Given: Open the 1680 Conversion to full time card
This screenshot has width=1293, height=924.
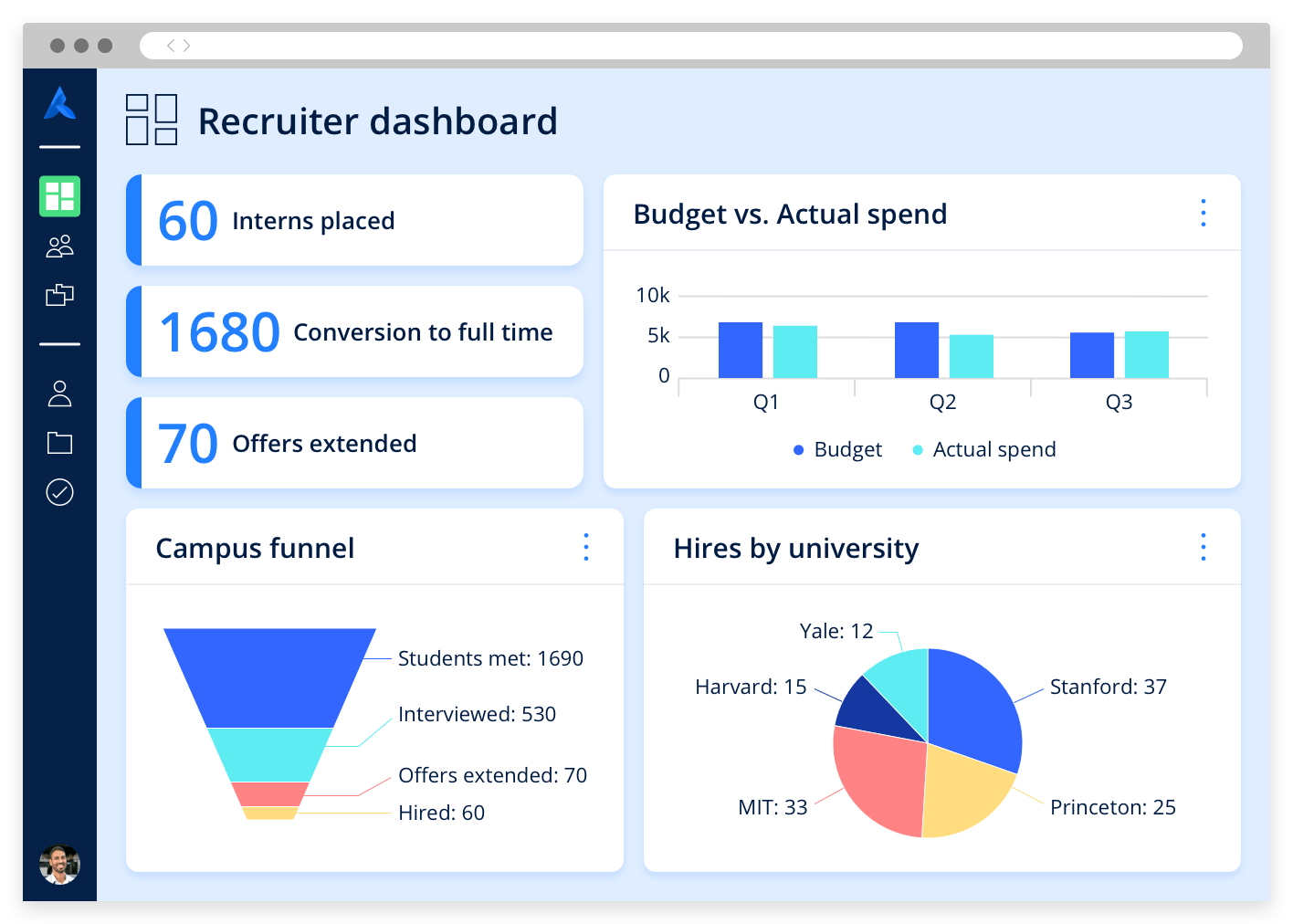Looking at the screenshot, I should [354, 331].
